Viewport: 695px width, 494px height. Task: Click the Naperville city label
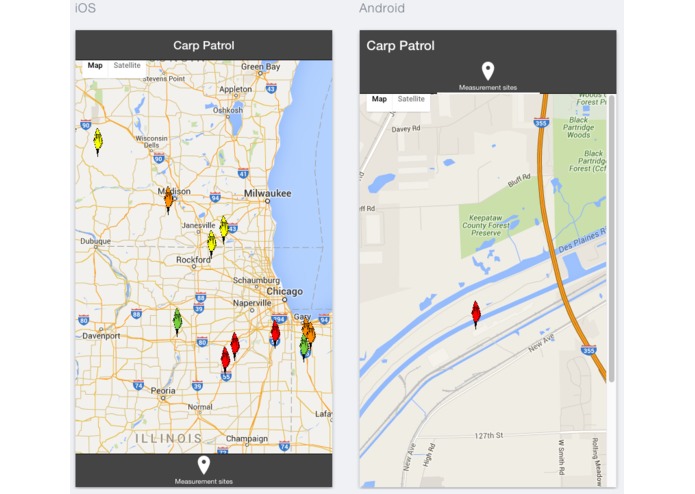pyautogui.click(x=252, y=303)
